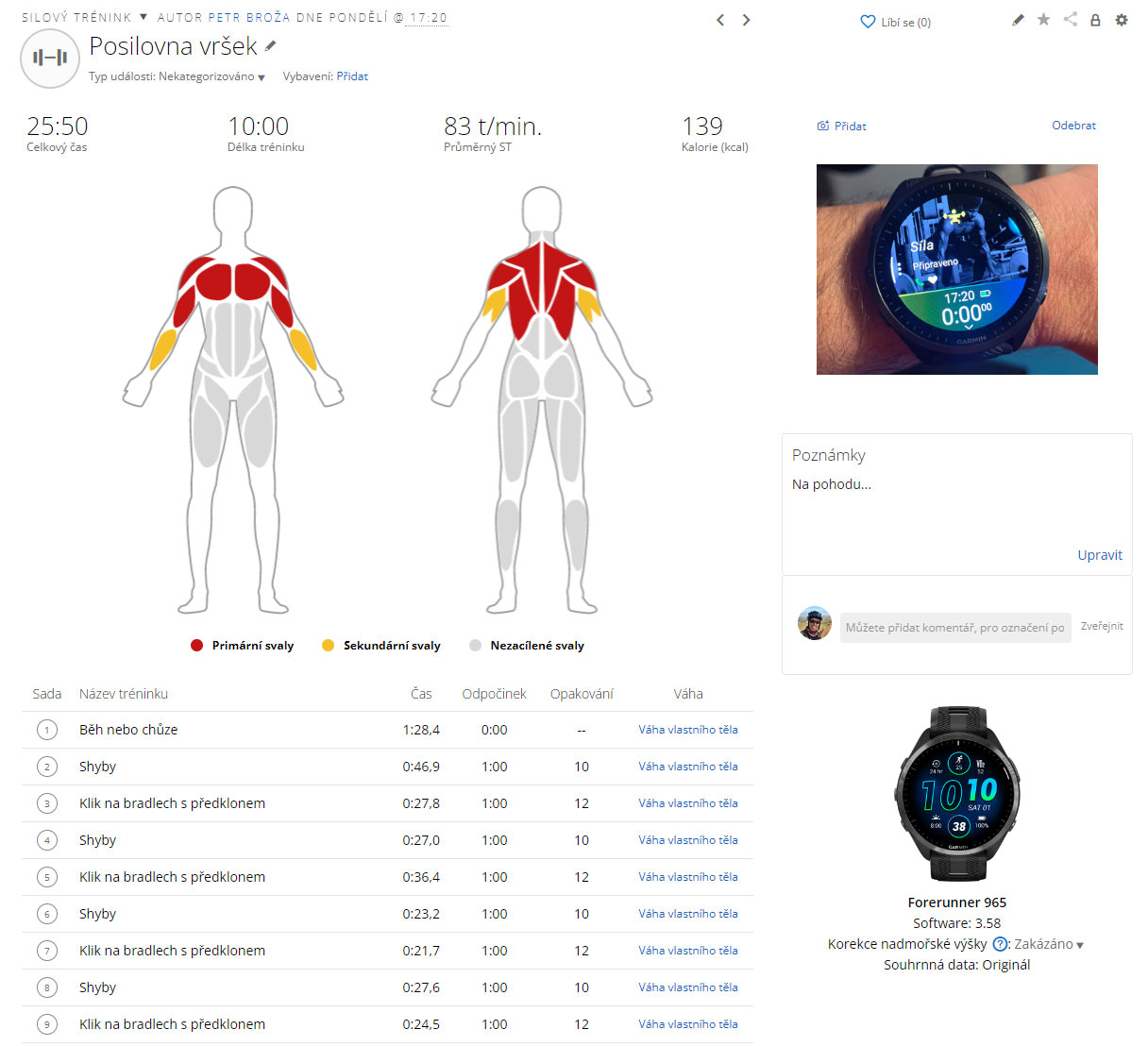Viewport: 1148px width, 1046px height.
Task: Click Odebrat to remove photo
Action: tap(1074, 126)
